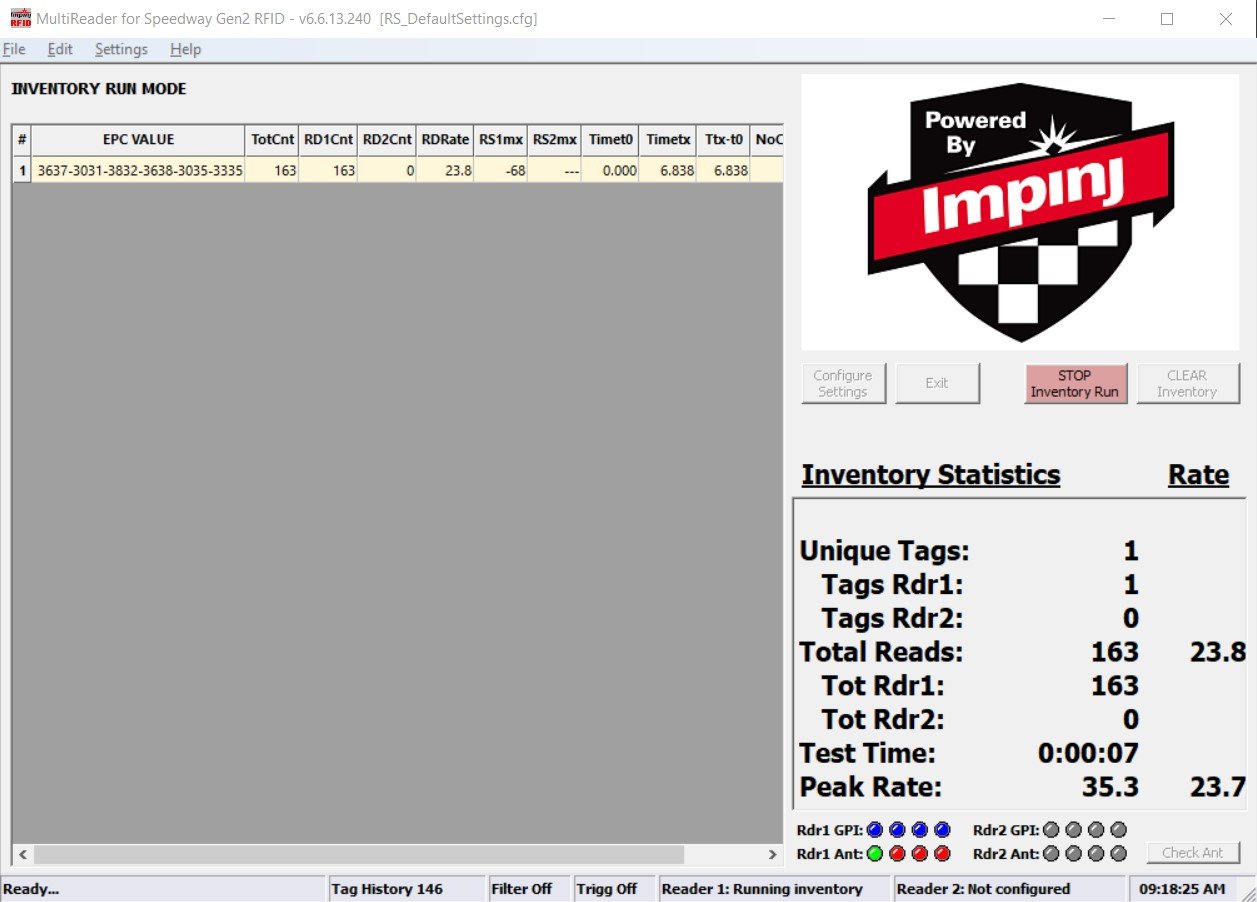Viewport: 1257px width, 902px height.
Task: Click the last red Rdr1 Ant indicator
Action: coord(941,854)
